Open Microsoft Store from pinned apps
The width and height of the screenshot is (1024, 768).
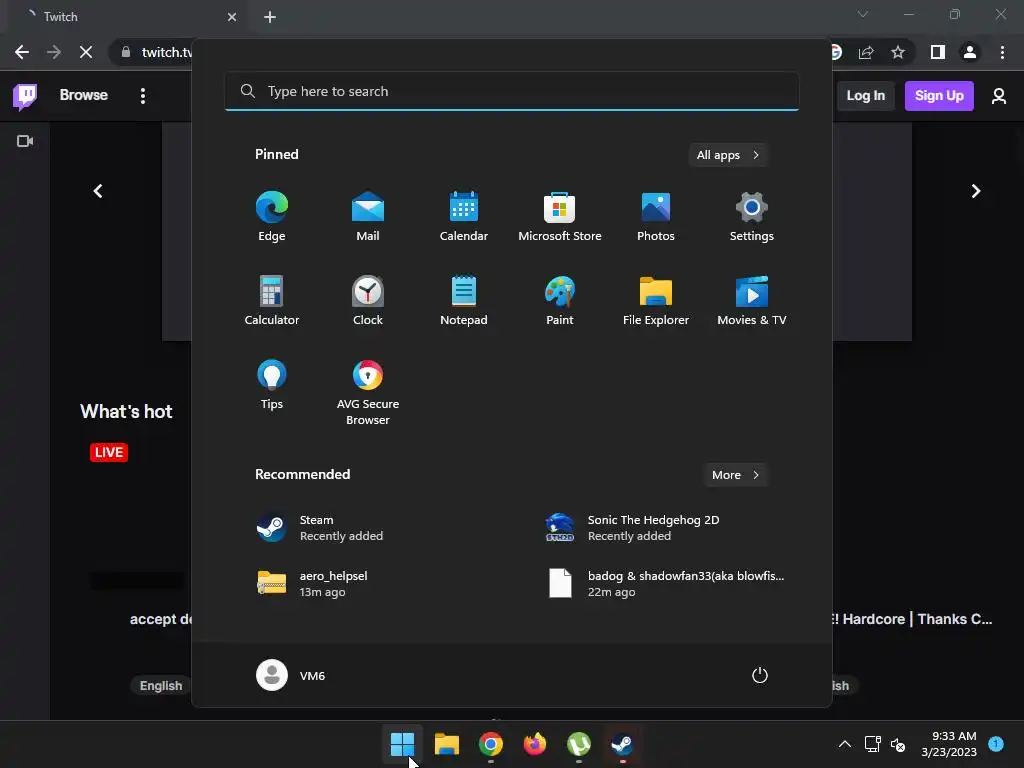point(560,216)
